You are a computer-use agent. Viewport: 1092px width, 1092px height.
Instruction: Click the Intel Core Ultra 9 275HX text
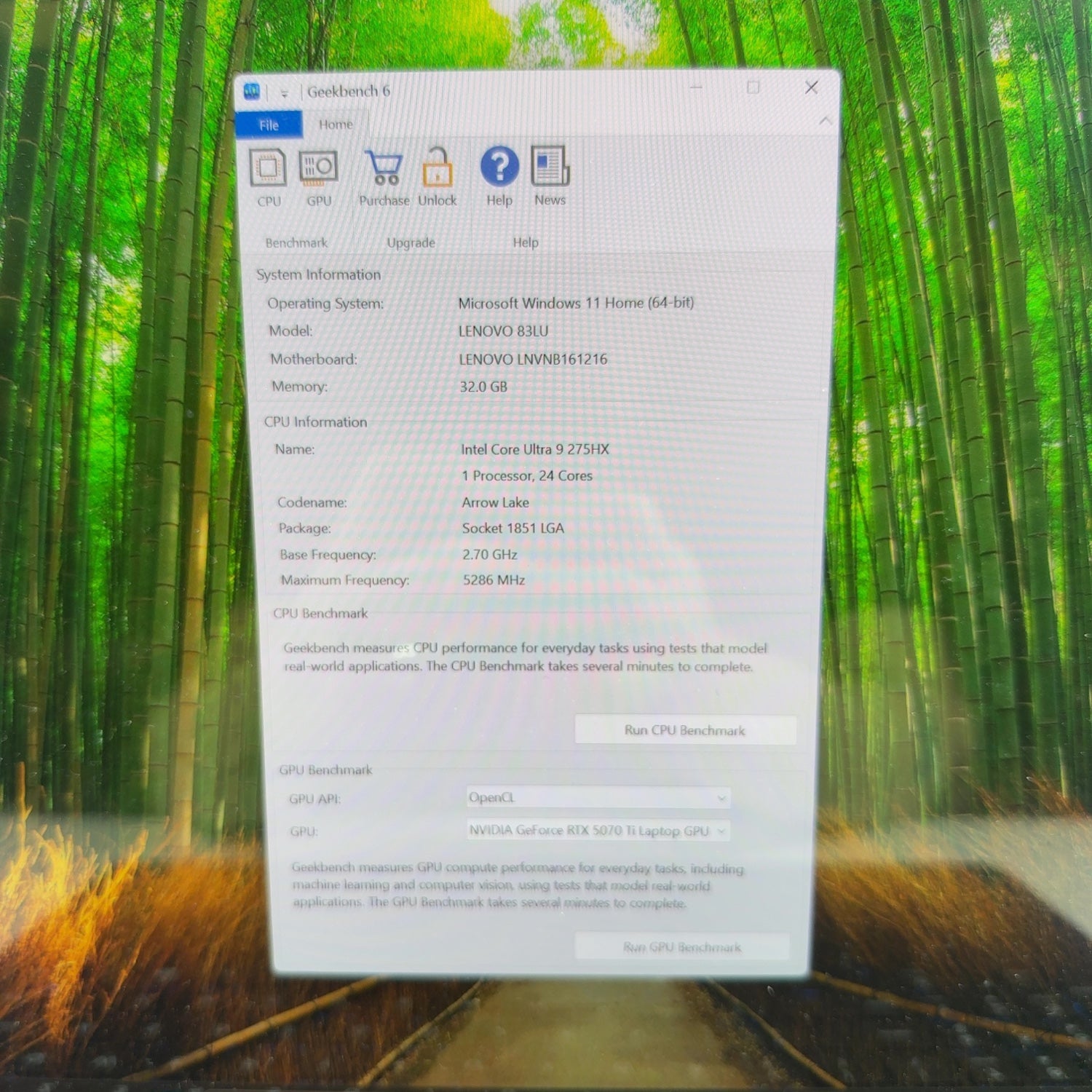(534, 449)
